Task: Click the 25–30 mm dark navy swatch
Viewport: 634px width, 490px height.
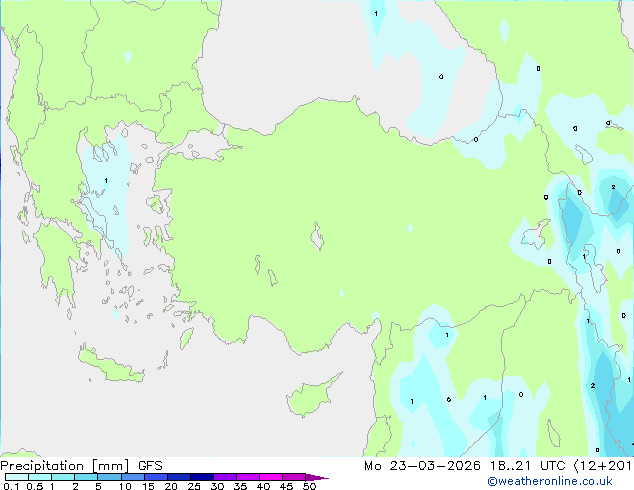Action: click(202, 477)
